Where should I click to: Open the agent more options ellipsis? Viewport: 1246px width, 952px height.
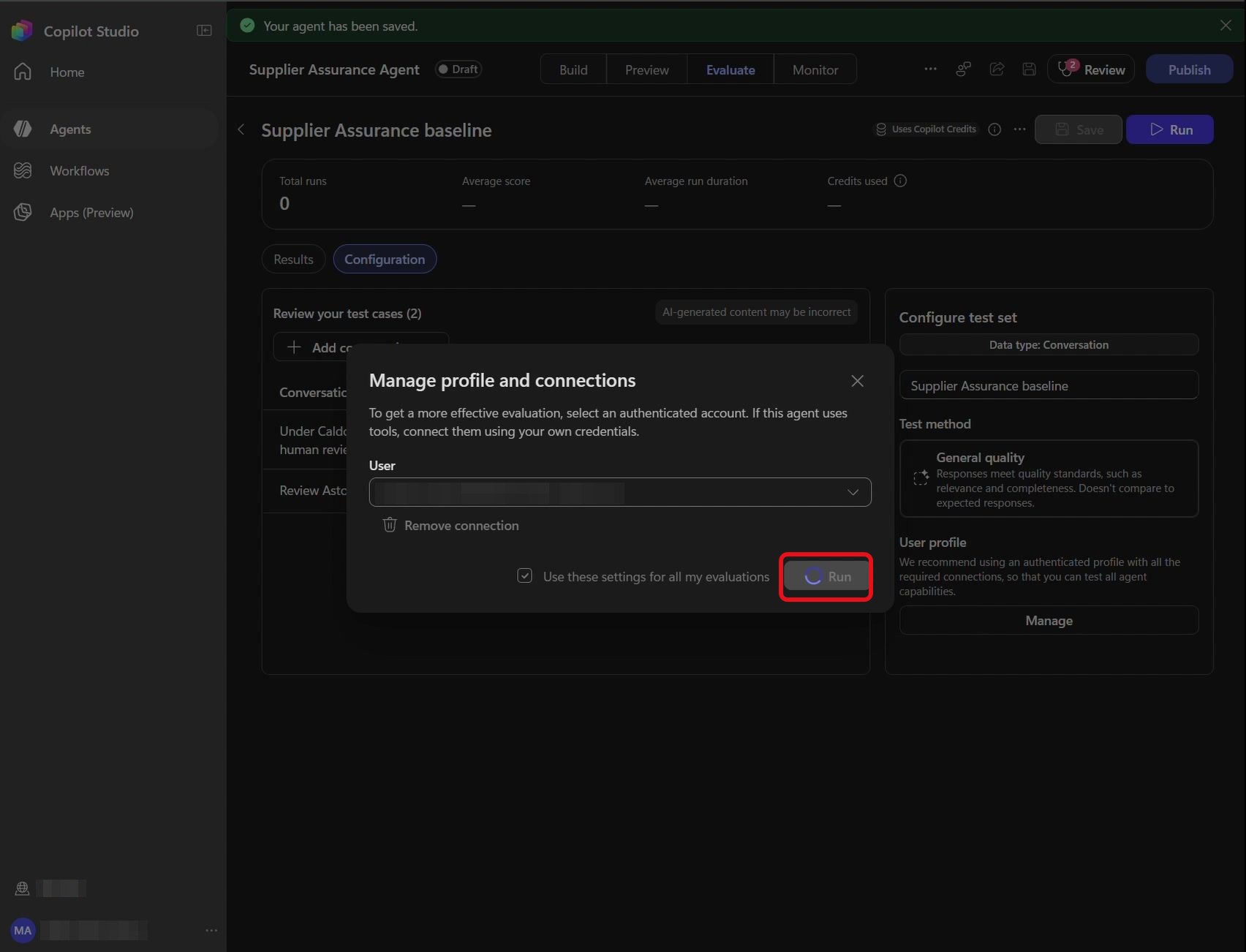(930, 69)
